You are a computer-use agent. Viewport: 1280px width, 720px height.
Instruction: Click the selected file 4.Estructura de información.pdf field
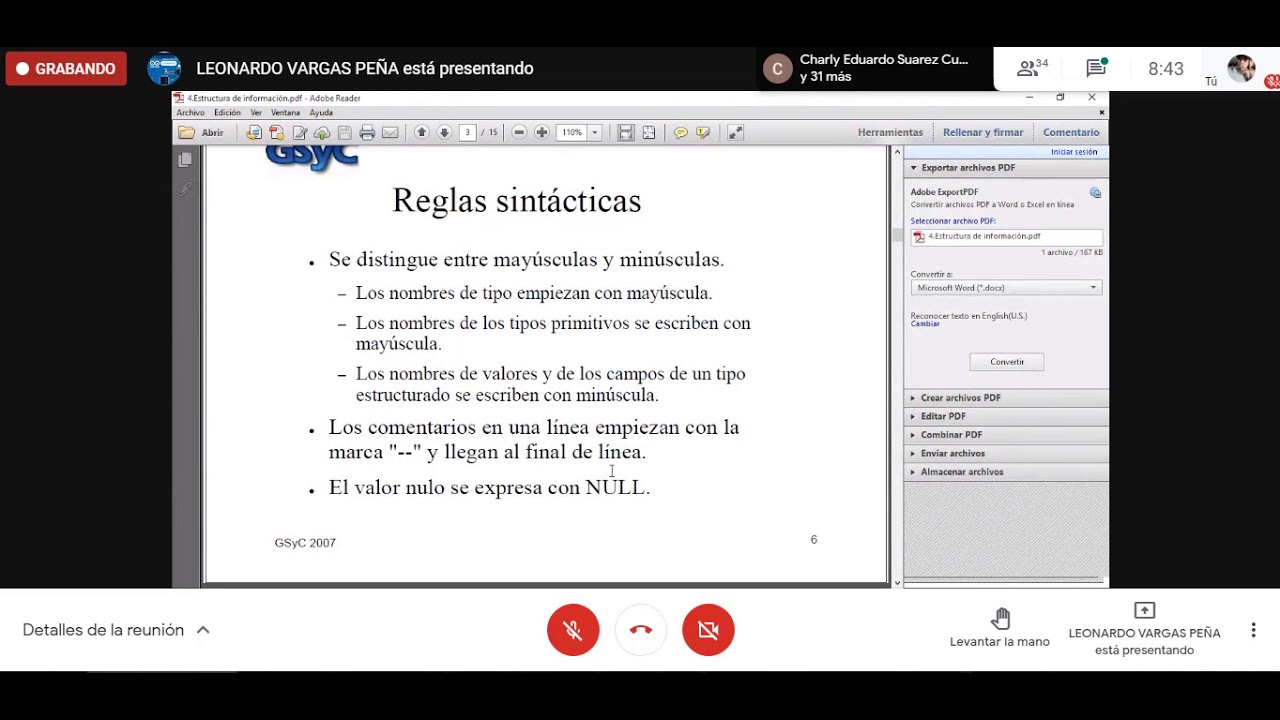tap(1006, 237)
